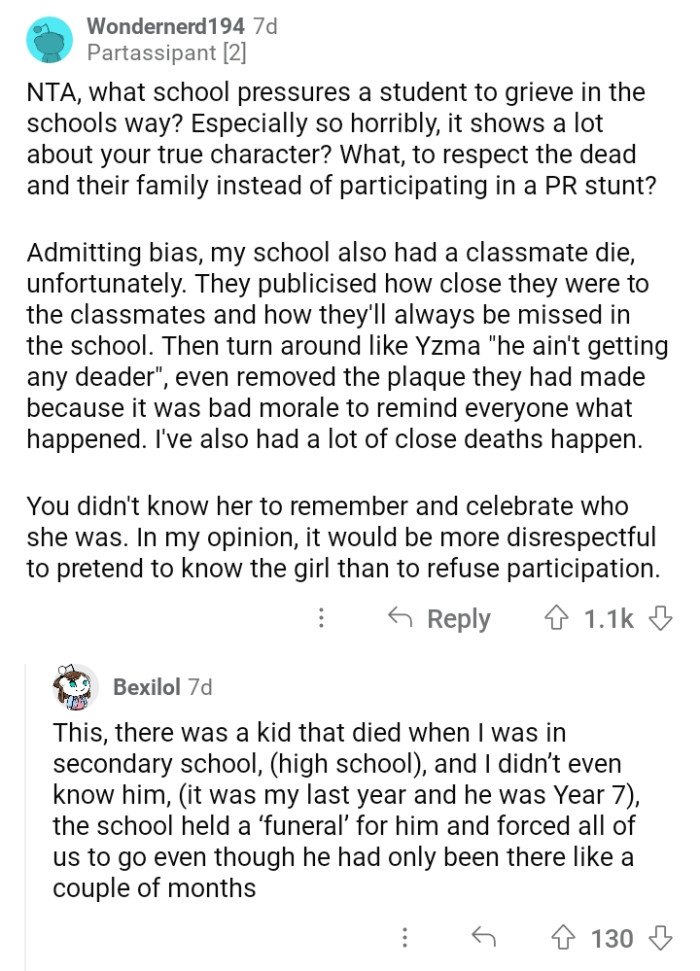This screenshot has height=971, width=700.
Task: Open Bexilol's profile avatar
Action: pyautogui.click(x=72, y=687)
